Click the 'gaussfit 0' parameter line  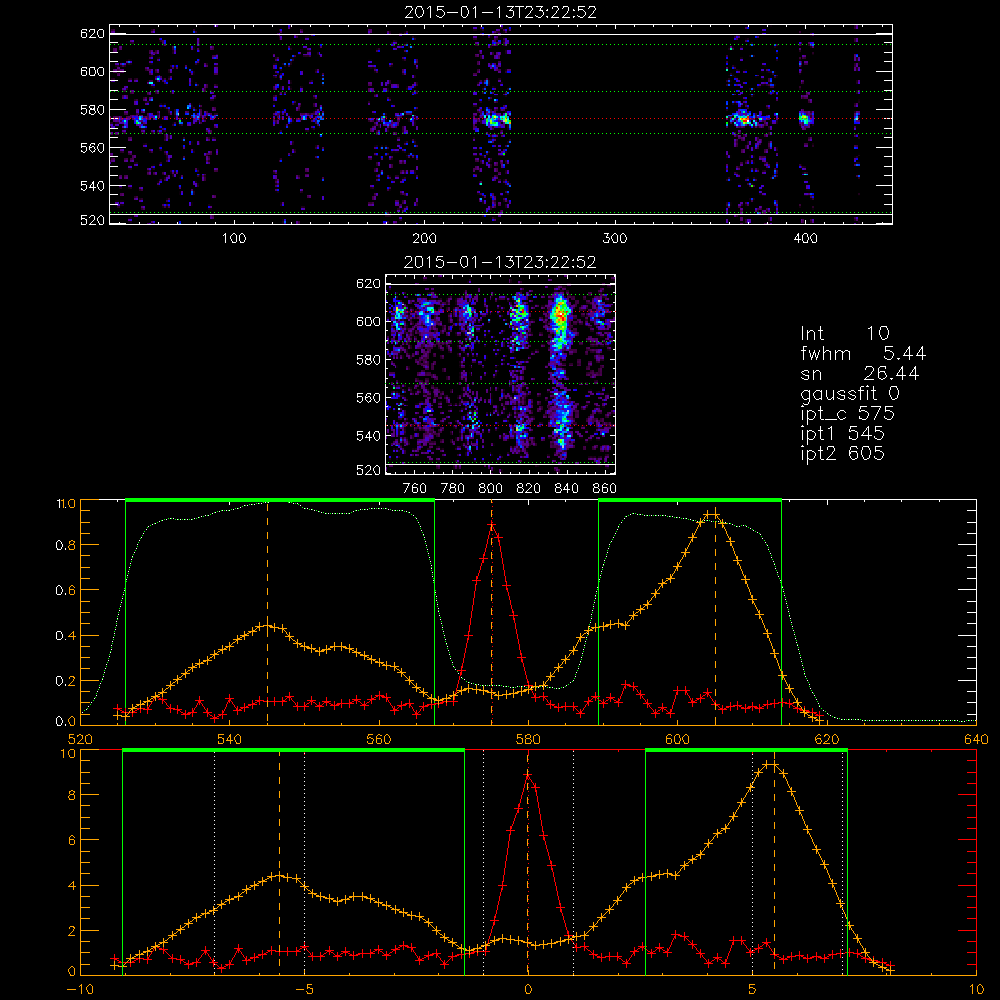tap(849, 393)
